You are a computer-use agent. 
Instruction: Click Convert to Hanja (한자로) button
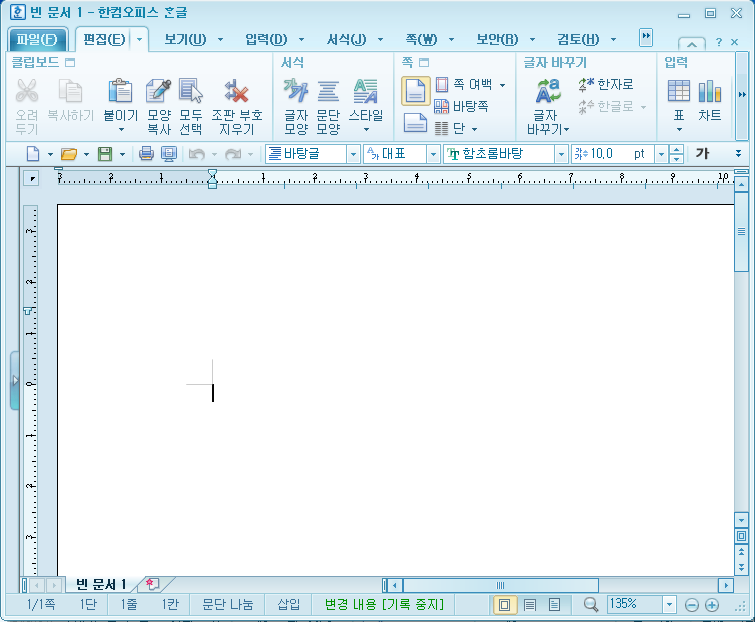(x=606, y=85)
